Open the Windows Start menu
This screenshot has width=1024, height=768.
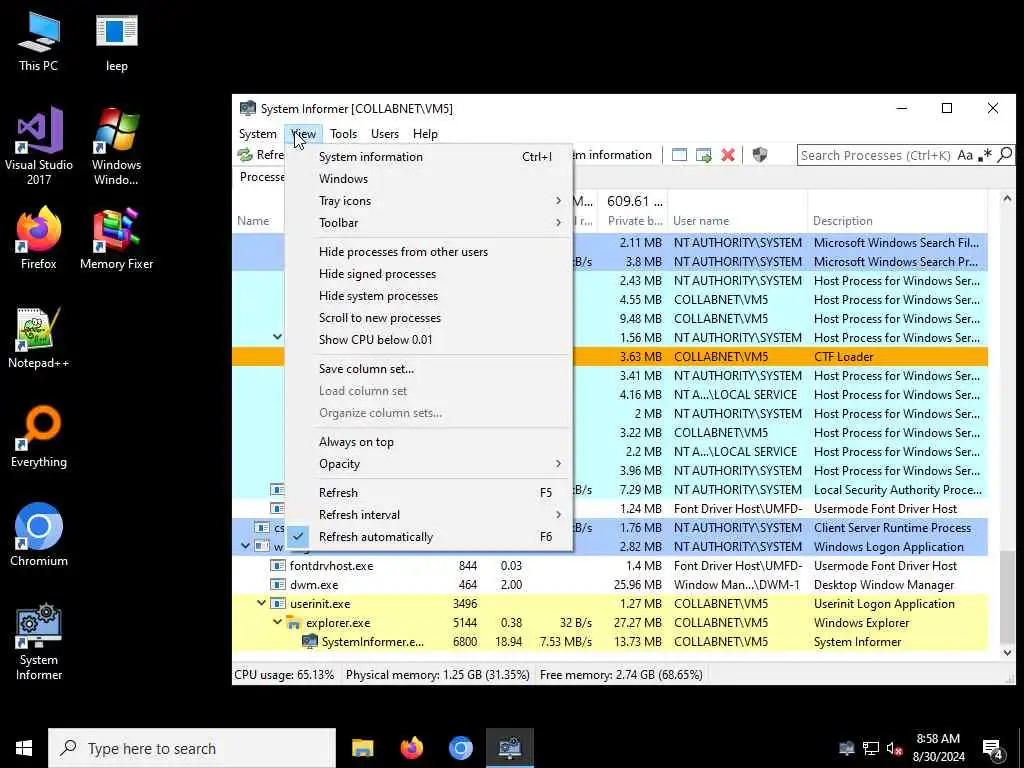(x=24, y=748)
